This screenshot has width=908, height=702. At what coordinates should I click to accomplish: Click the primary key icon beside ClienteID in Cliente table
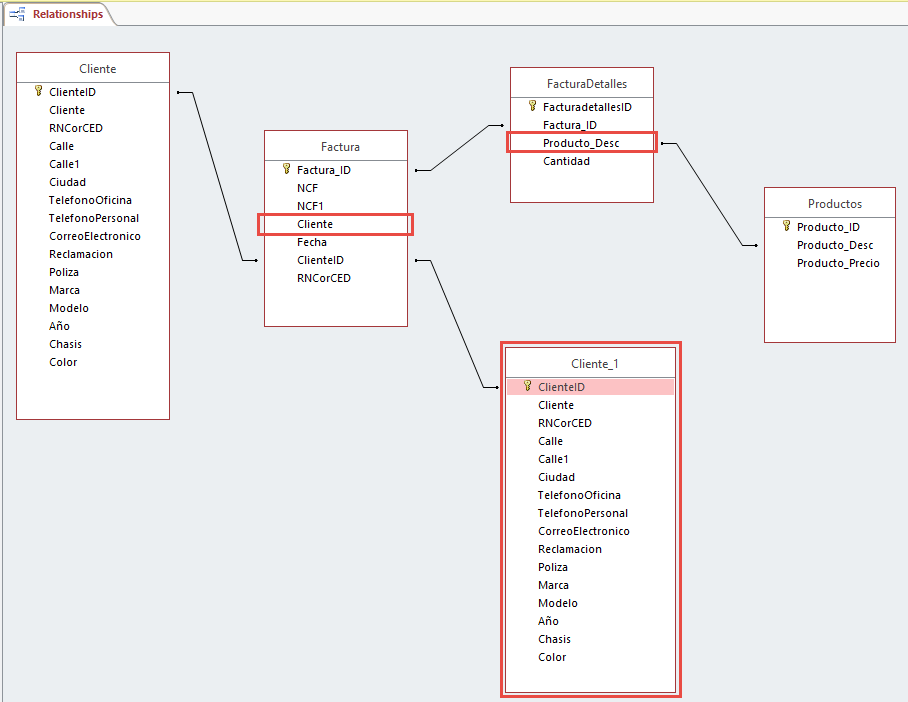click(39, 91)
